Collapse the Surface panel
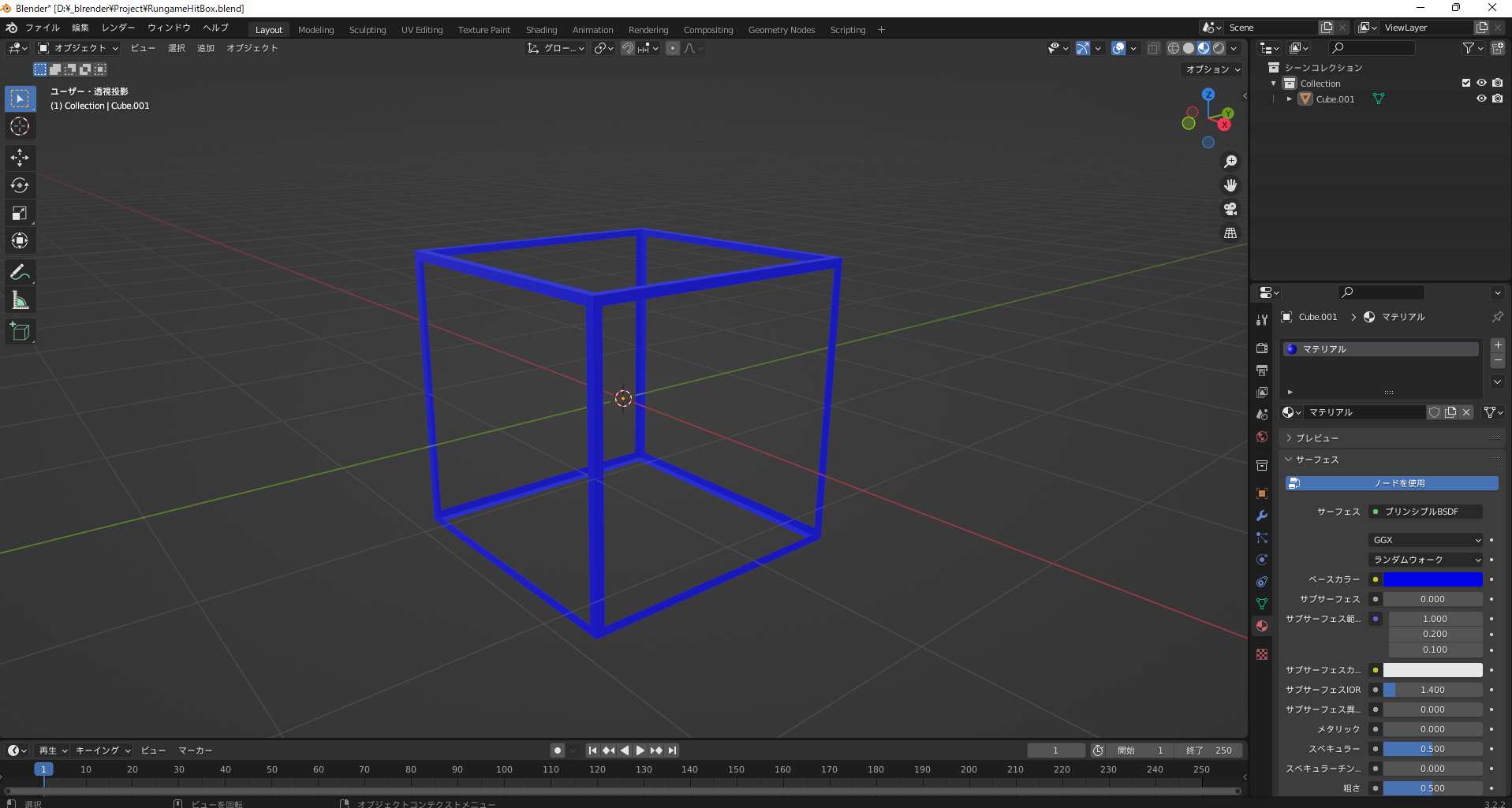 [1316, 460]
